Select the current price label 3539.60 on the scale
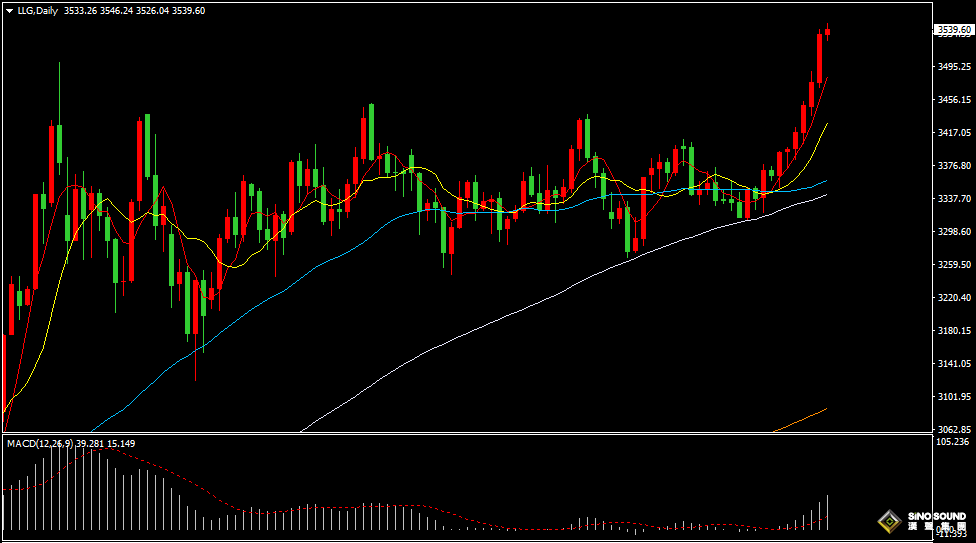The height and width of the screenshot is (543, 976). [x=954, y=29]
